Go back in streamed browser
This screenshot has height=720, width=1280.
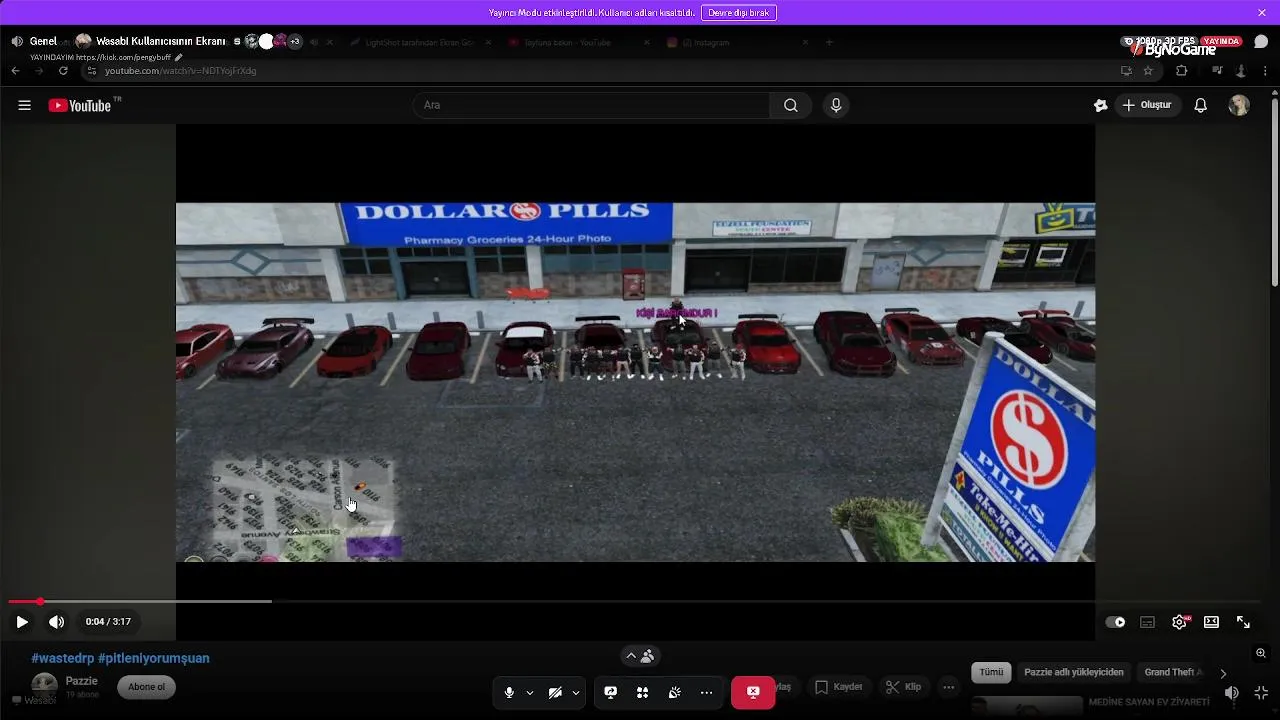(15, 71)
